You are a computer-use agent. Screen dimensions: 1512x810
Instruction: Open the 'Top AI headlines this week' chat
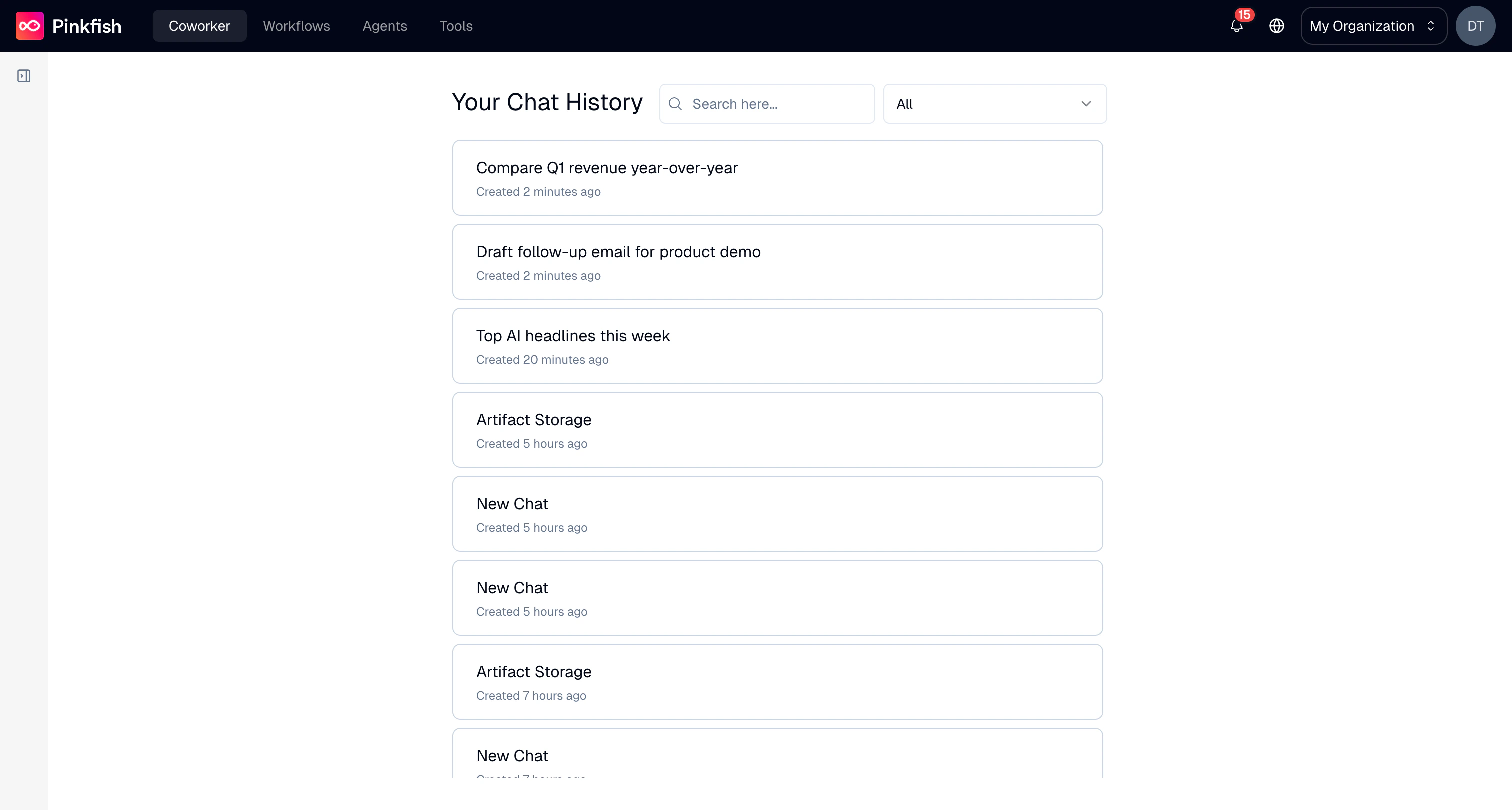777,345
